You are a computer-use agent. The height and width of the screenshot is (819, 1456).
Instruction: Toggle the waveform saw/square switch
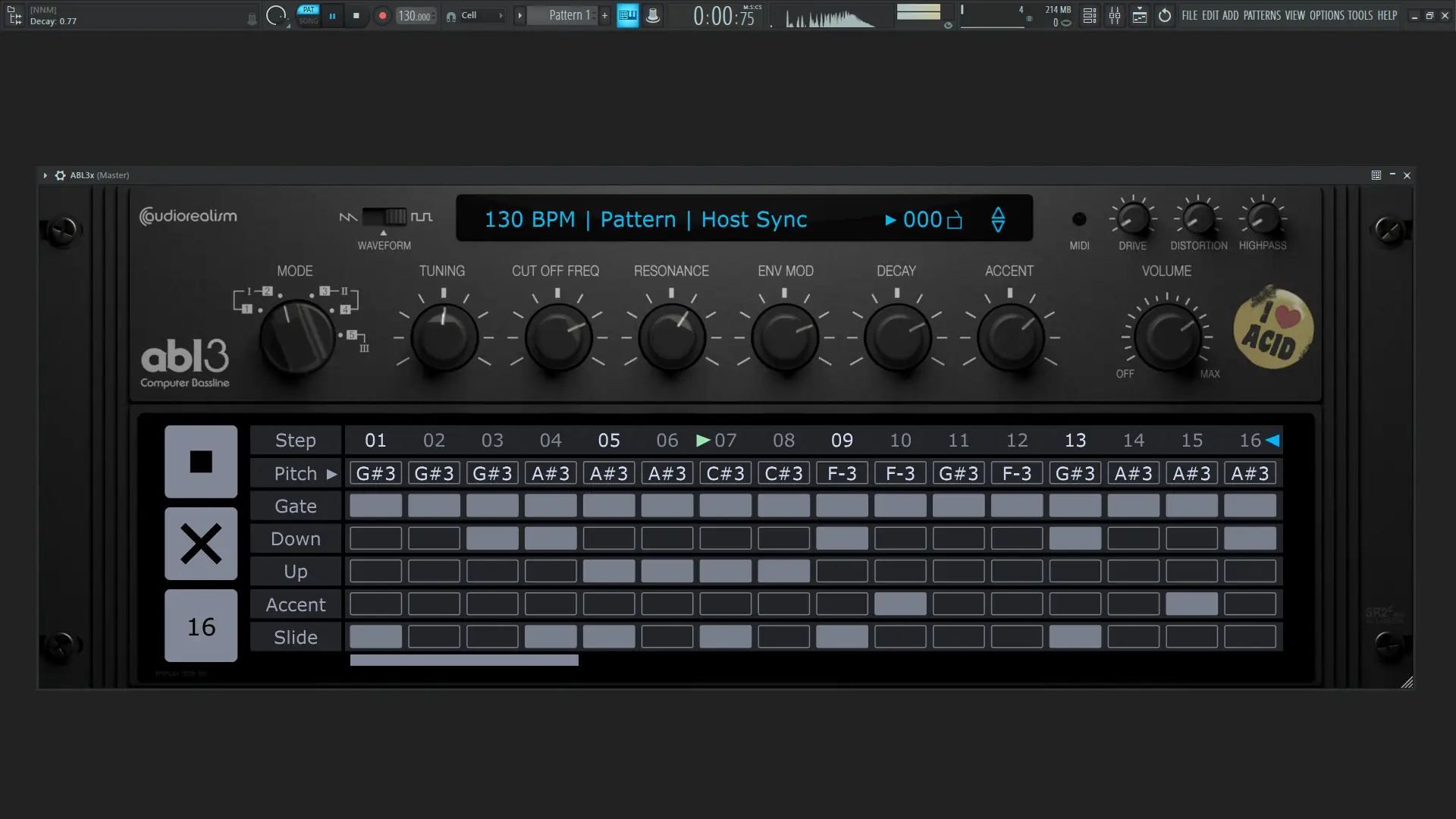click(384, 217)
